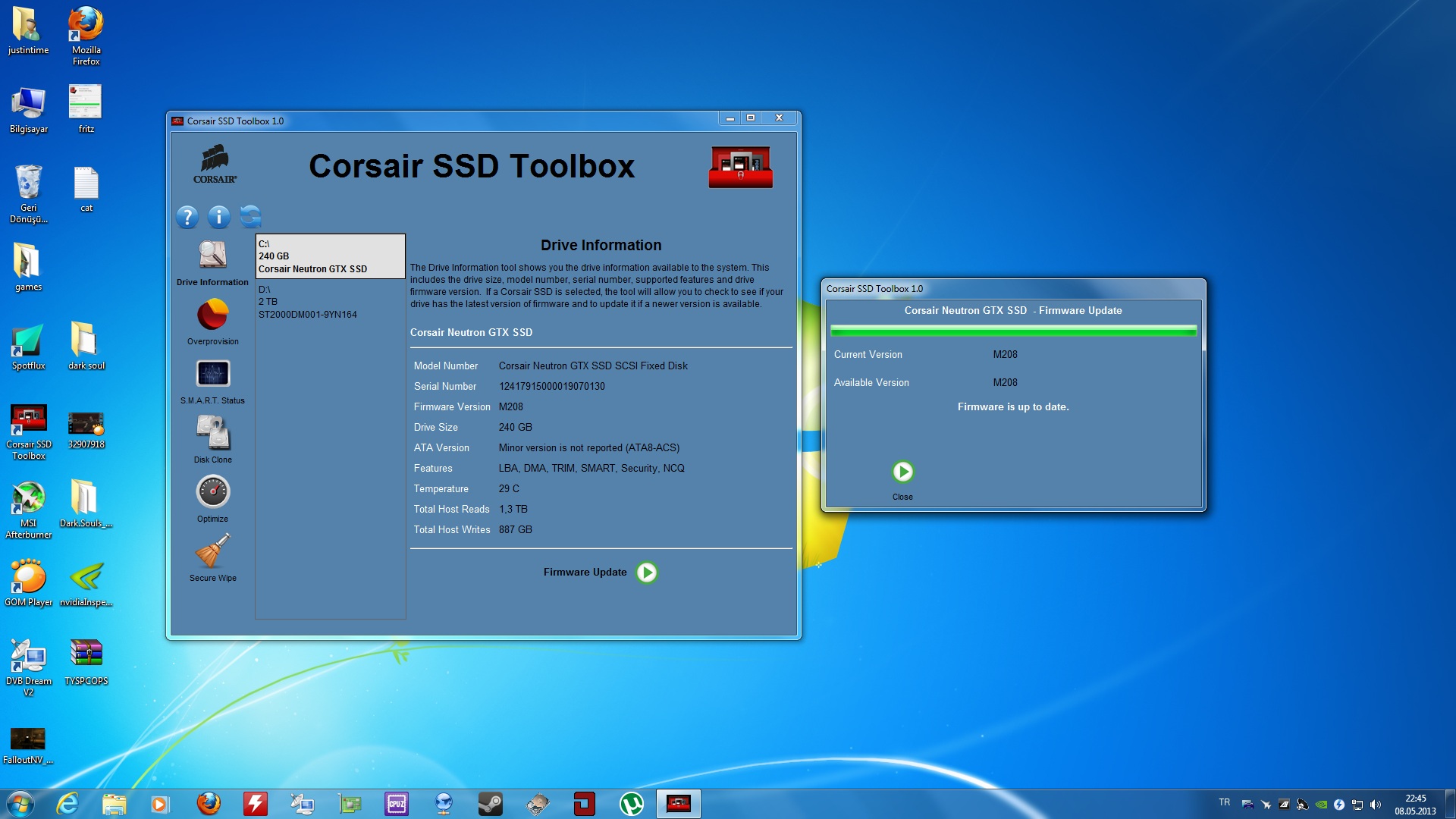Click Total Host Reads value 1,3 TB
This screenshot has width=1456, height=819.
pyautogui.click(x=513, y=510)
